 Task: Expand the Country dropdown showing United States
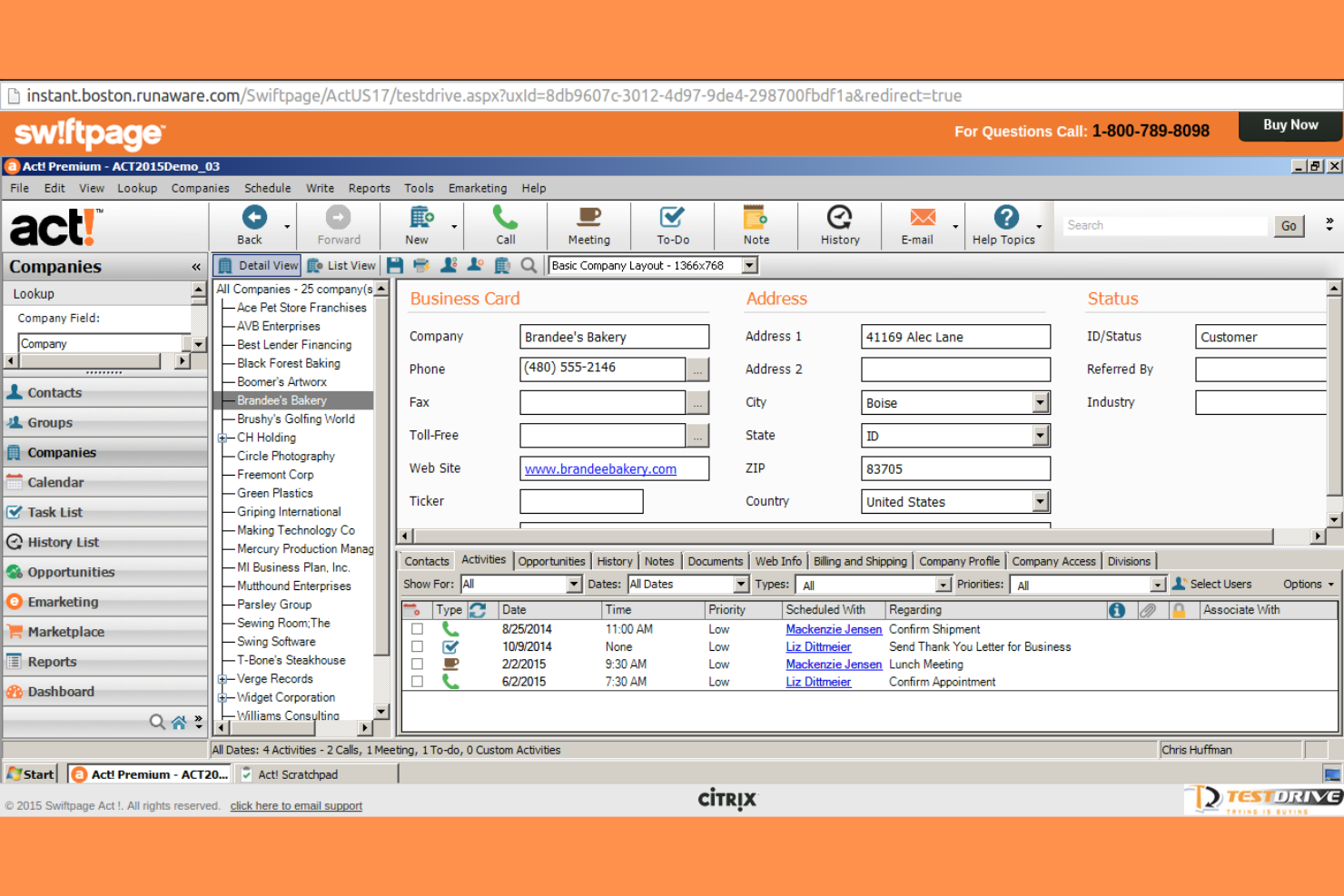pos(1040,500)
